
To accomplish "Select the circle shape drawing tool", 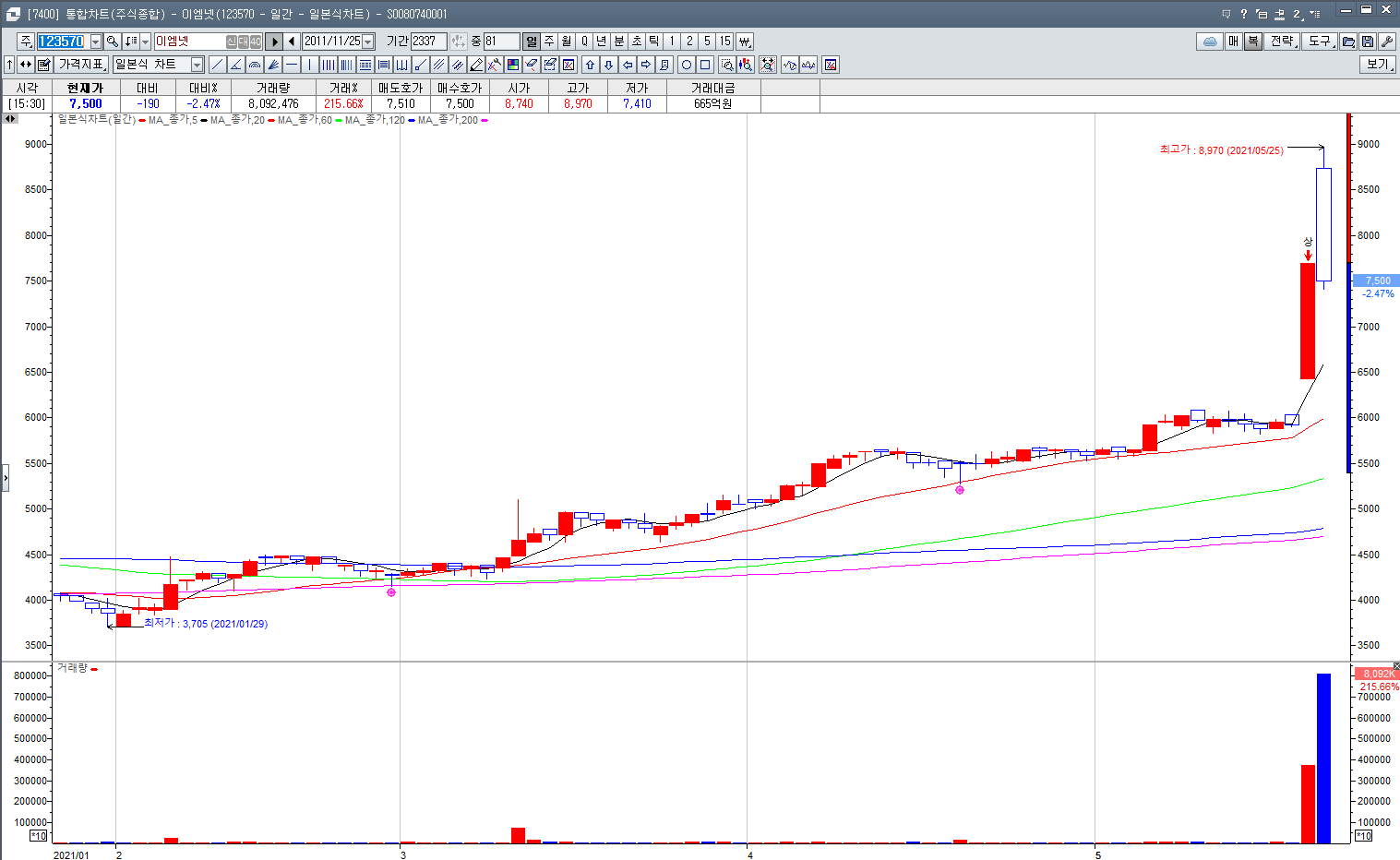I will tap(687, 65).
